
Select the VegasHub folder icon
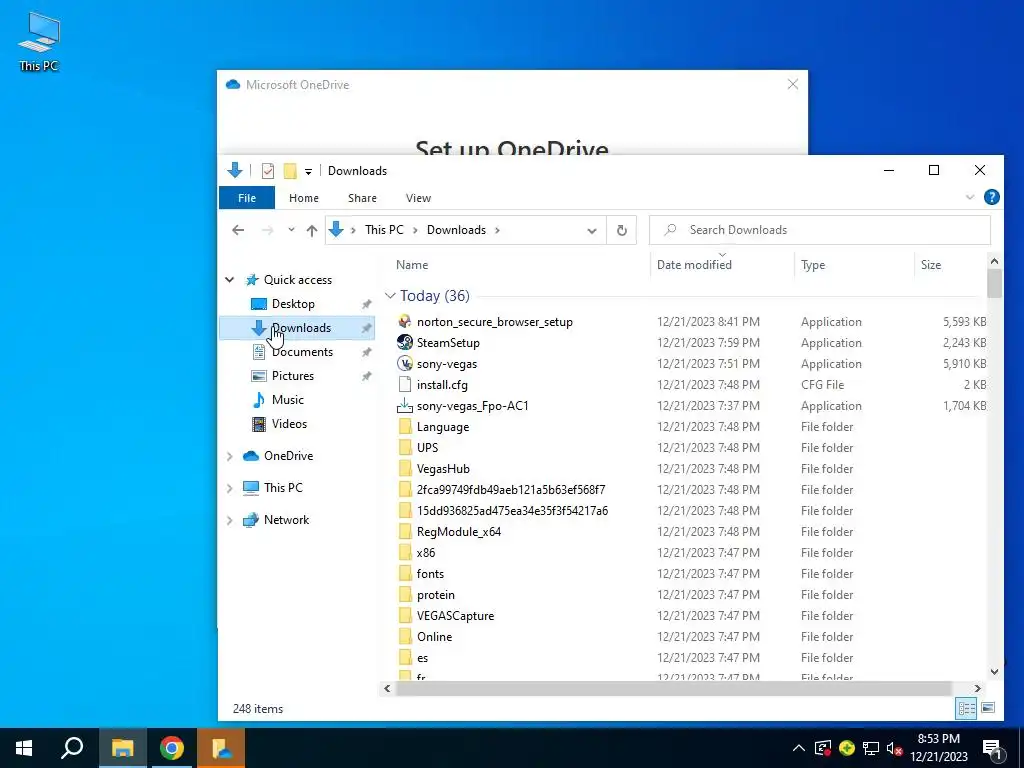tap(405, 468)
